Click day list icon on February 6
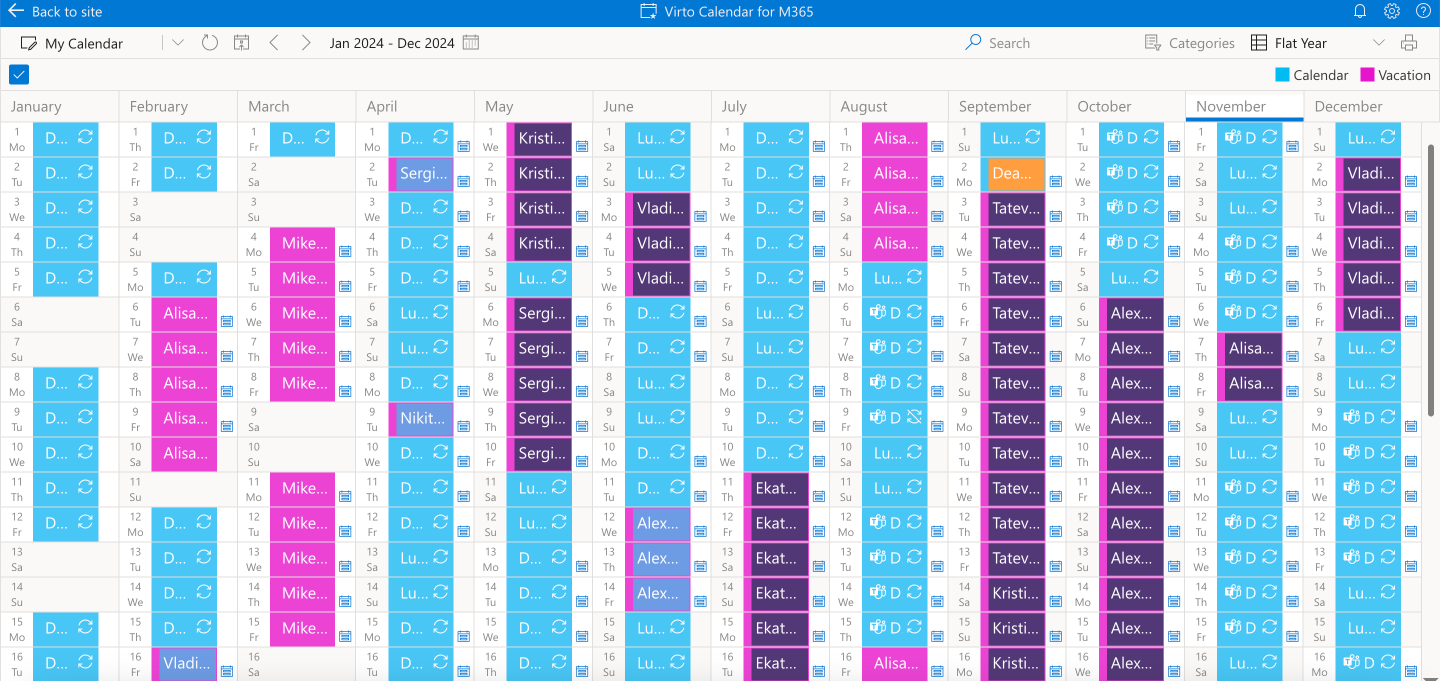This screenshot has width=1440, height=681. (226, 321)
